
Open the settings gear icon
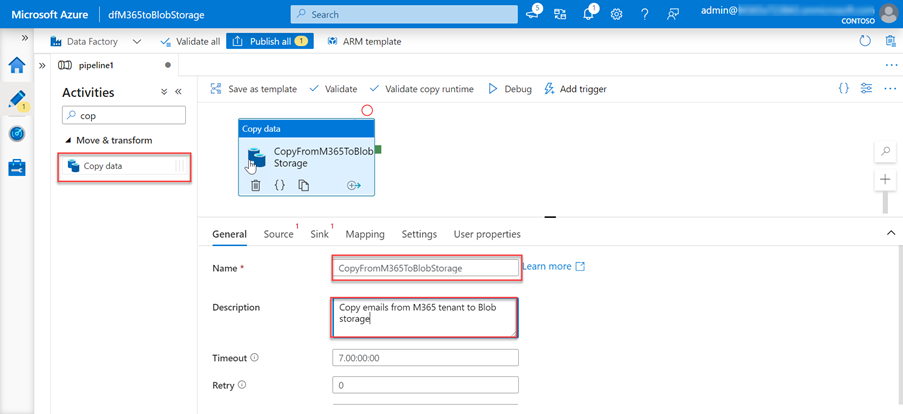[617, 14]
